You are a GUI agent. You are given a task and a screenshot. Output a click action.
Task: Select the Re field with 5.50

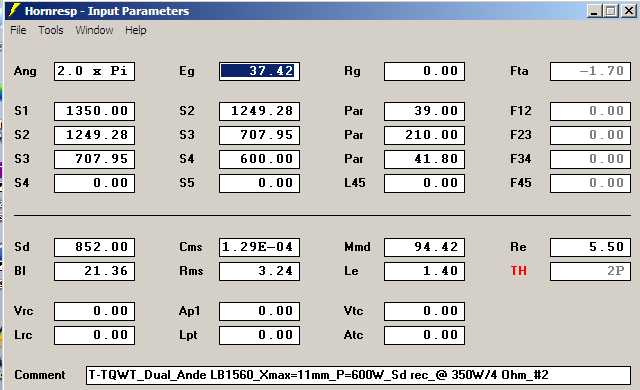[x=590, y=247]
